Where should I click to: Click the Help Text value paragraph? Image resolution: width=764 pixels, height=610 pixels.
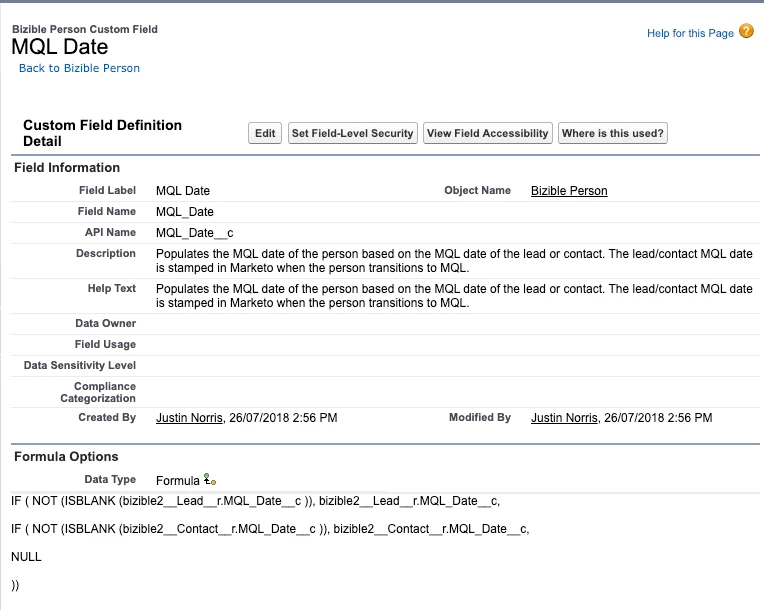coord(454,296)
